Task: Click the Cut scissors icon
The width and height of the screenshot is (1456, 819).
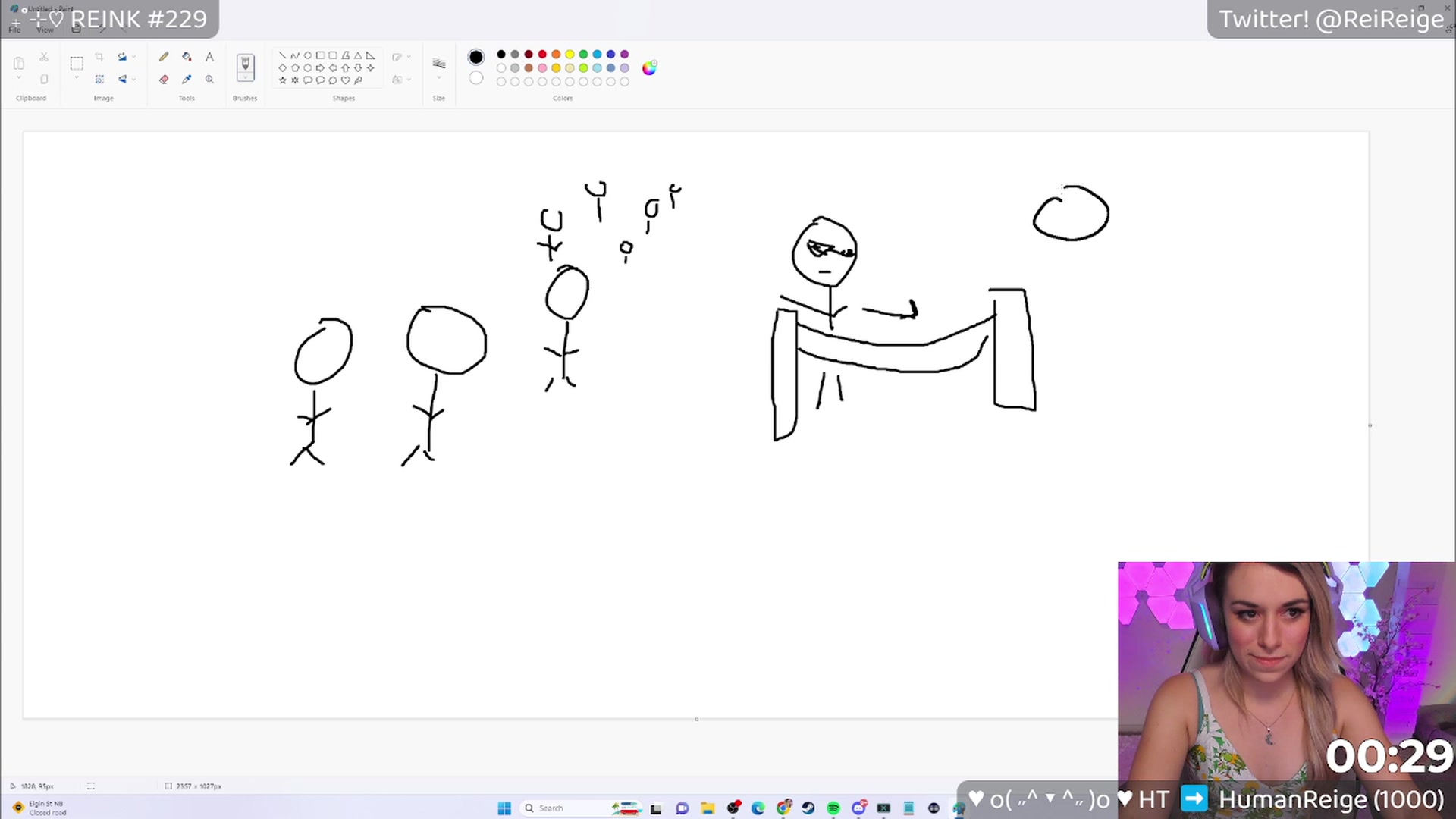Action: 44,57
